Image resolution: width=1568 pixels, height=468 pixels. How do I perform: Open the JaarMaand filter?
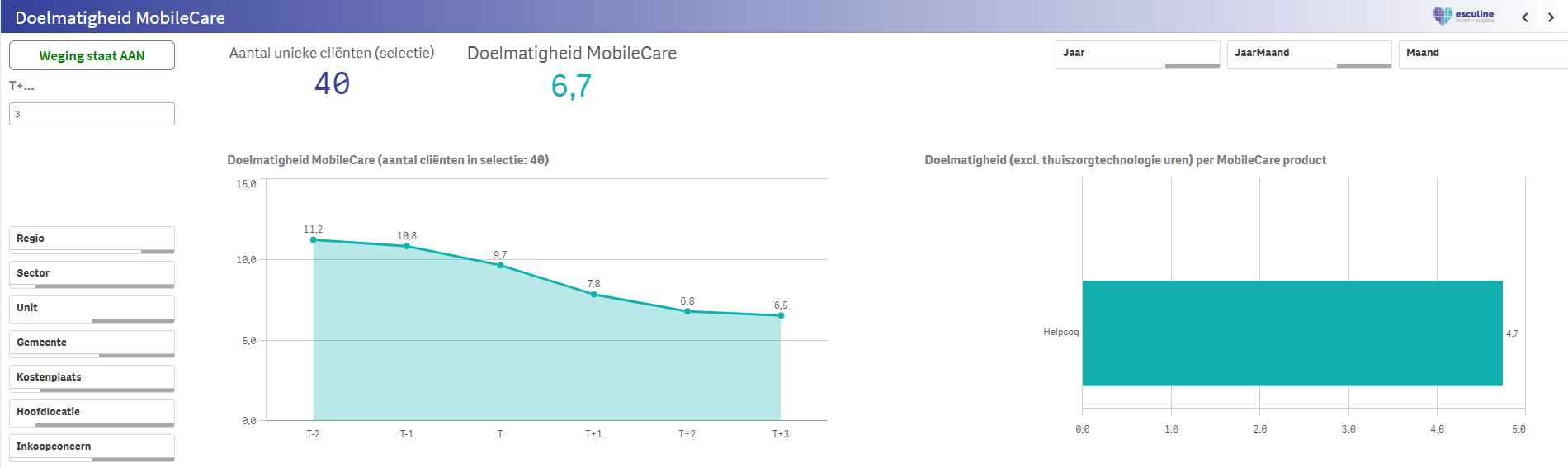click(1308, 53)
